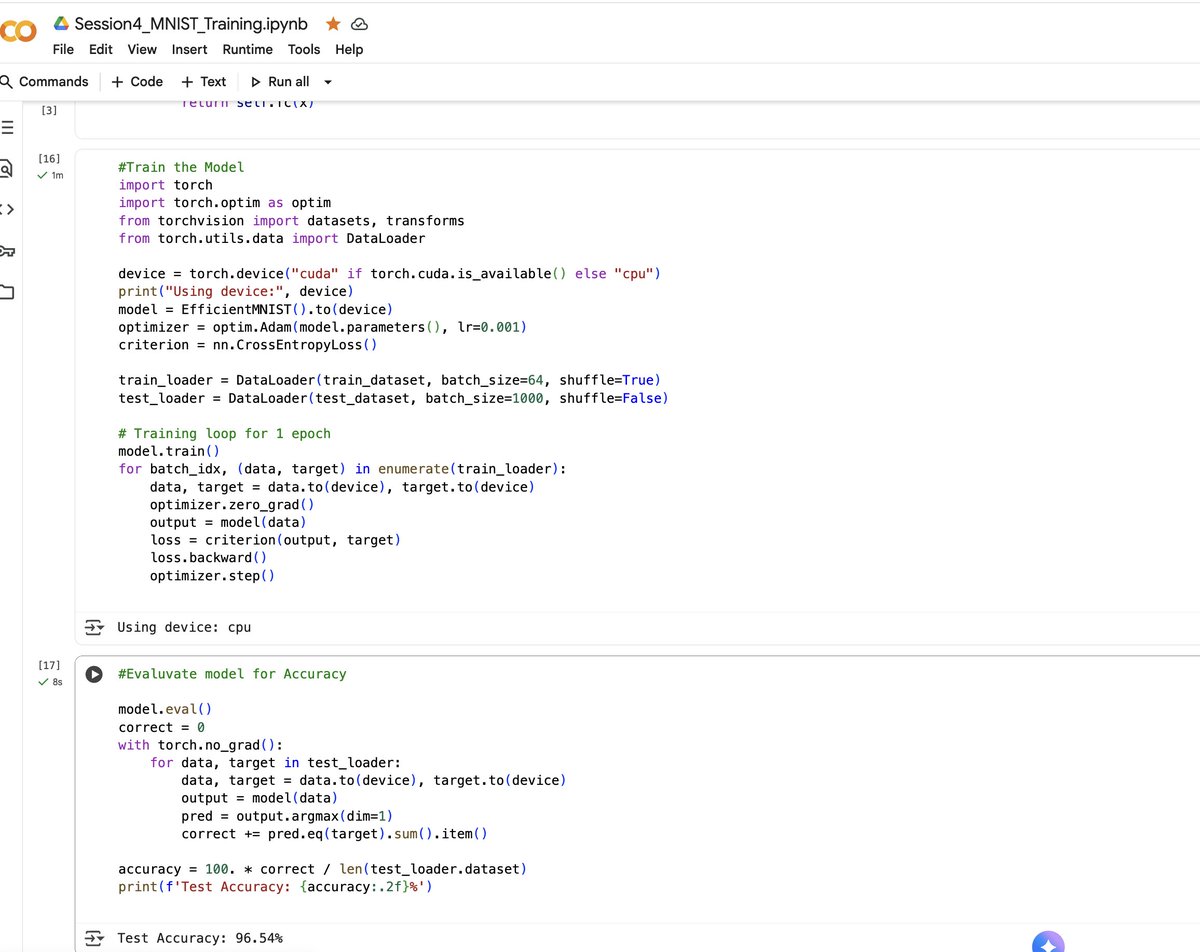Open the find and replace sidebar icon

[x=6, y=169]
